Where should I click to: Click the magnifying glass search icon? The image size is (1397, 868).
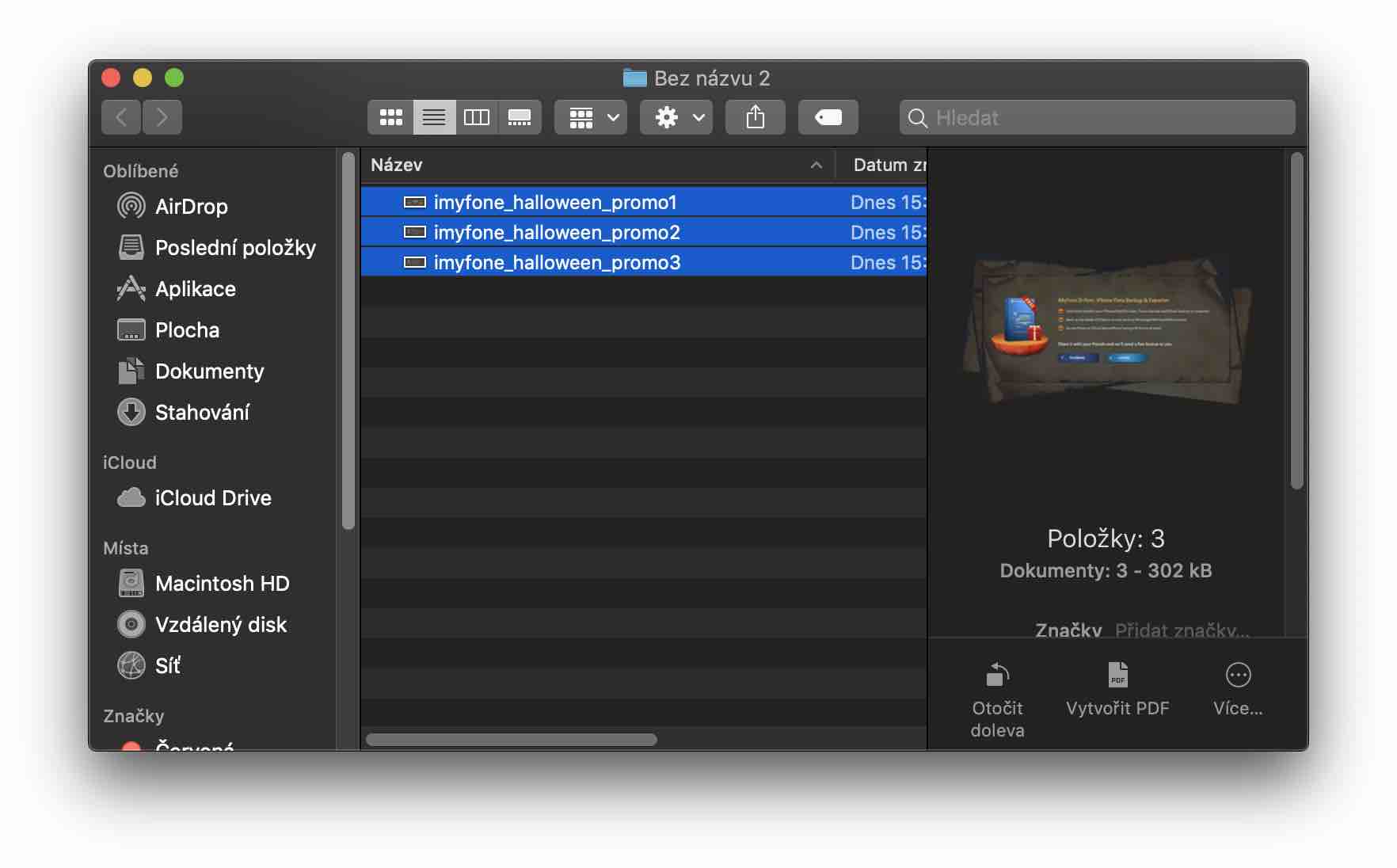[918, 118]
